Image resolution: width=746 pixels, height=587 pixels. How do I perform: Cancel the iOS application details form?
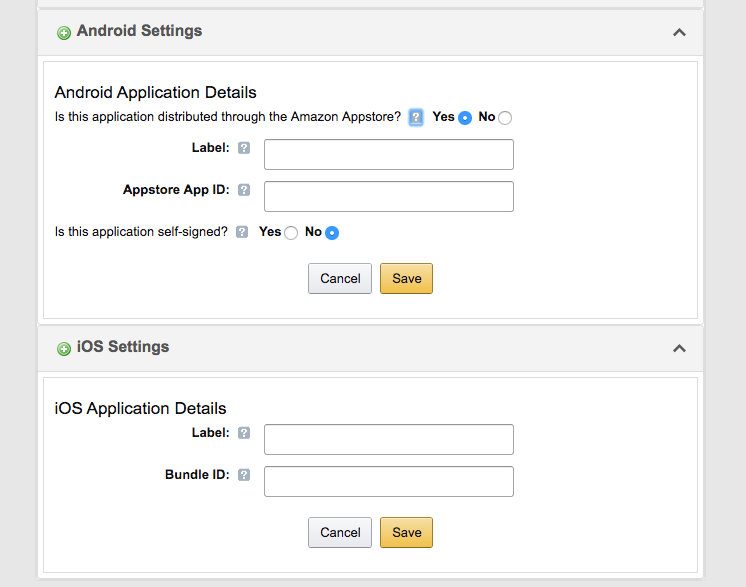click(340, 532)
